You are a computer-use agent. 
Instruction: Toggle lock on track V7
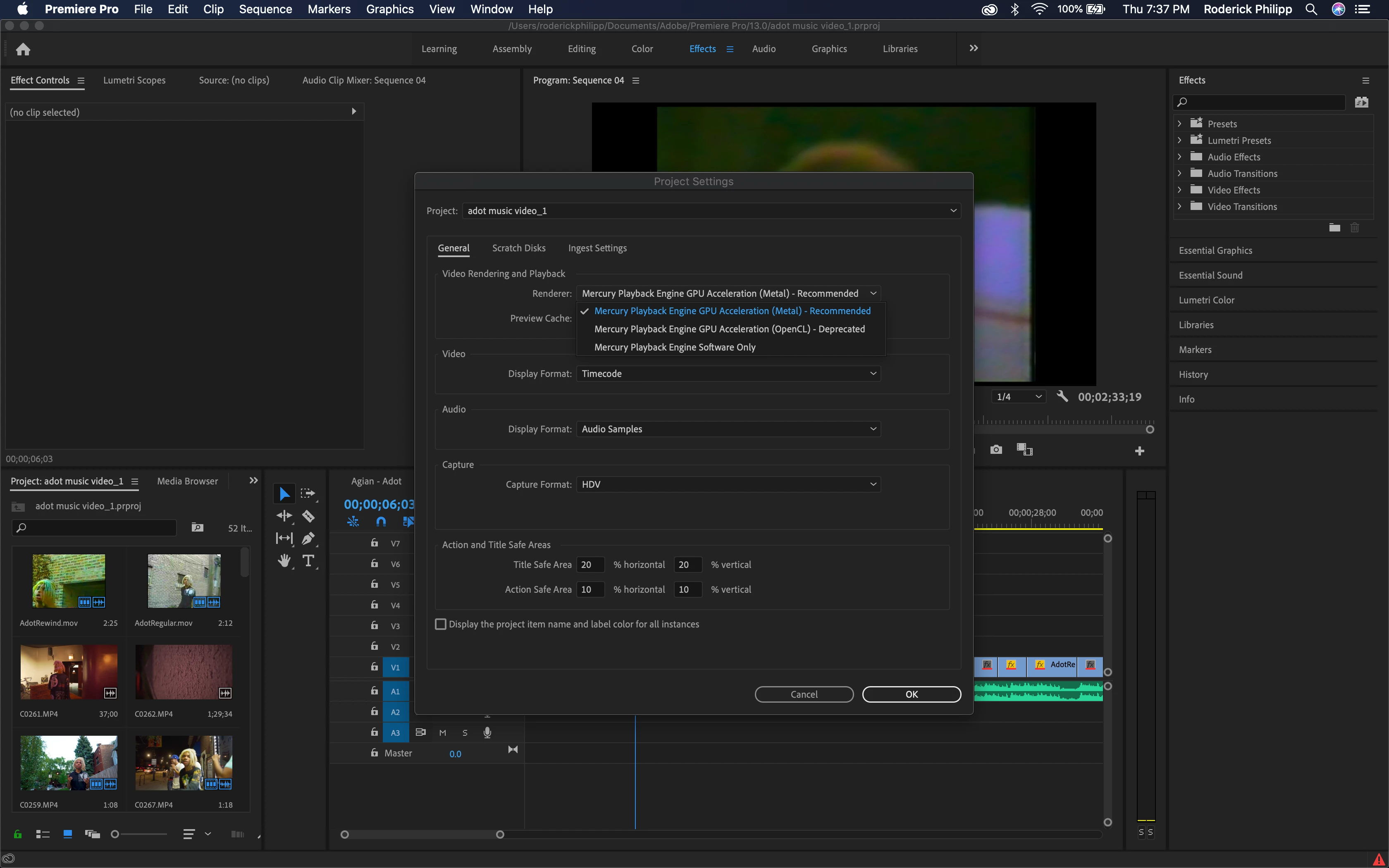click(x=374, y=543)
